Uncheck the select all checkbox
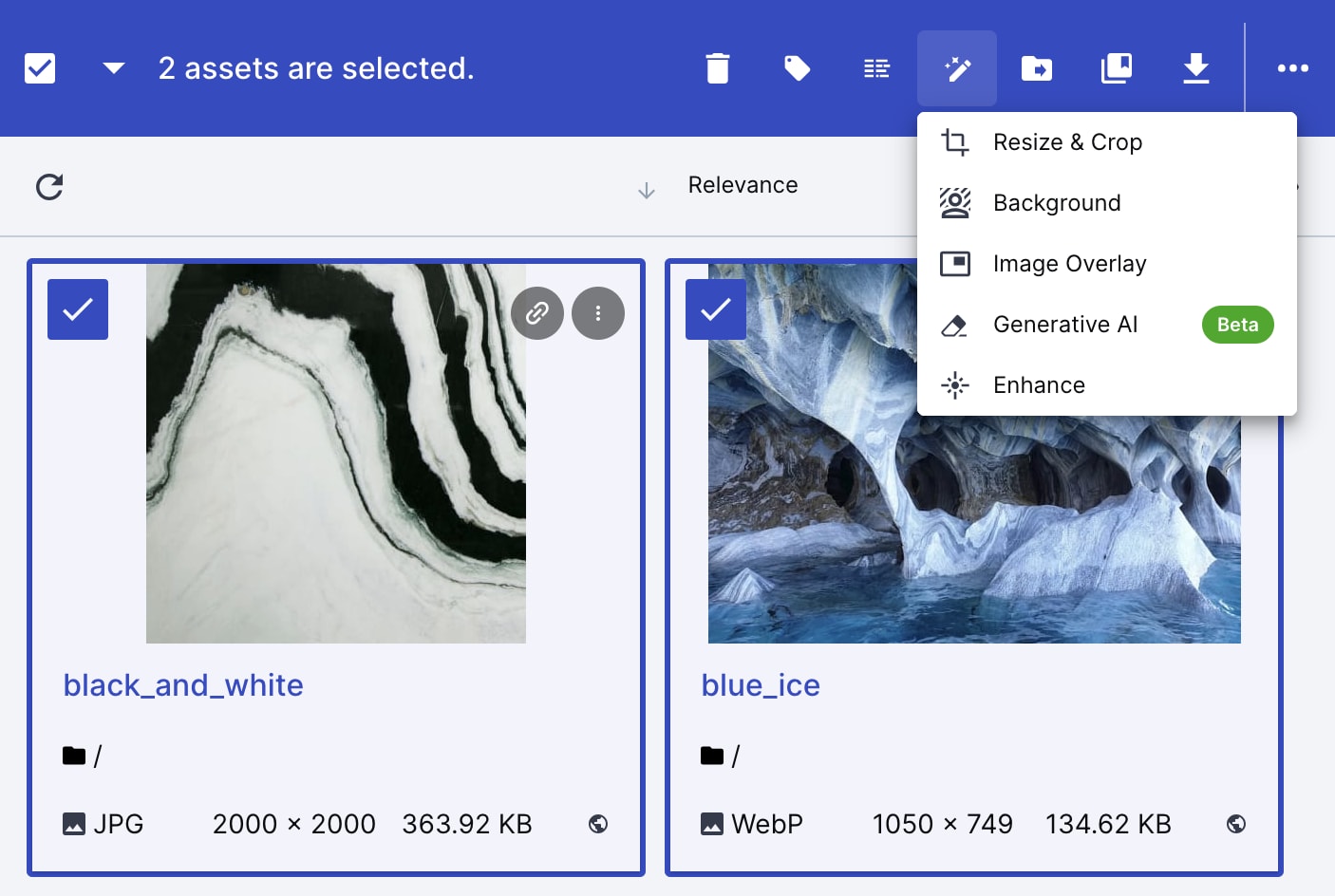The height and width of the screenshot is (896, 1335). [40, 68]
